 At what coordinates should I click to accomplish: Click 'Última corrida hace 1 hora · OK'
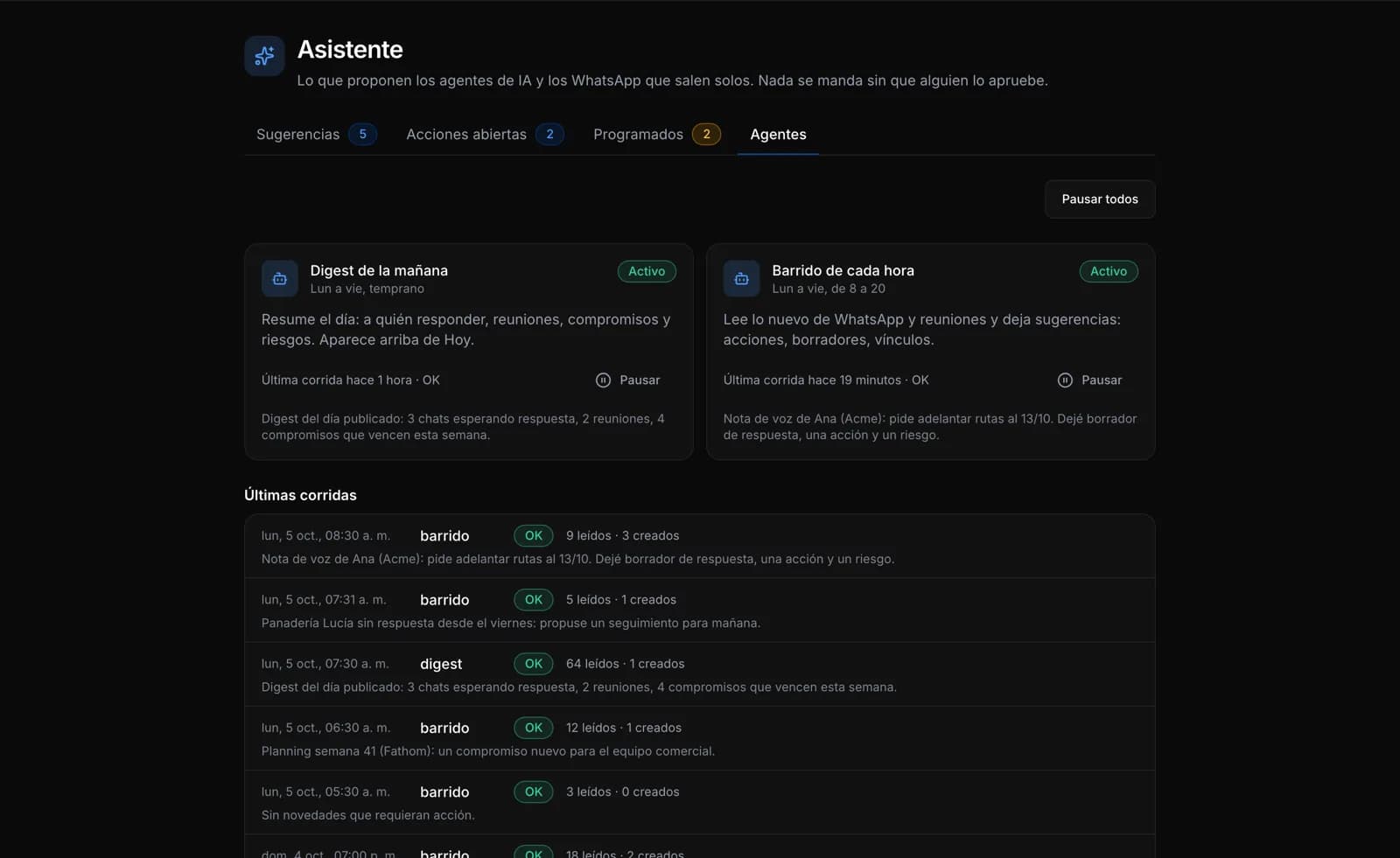tap(351, 380)
